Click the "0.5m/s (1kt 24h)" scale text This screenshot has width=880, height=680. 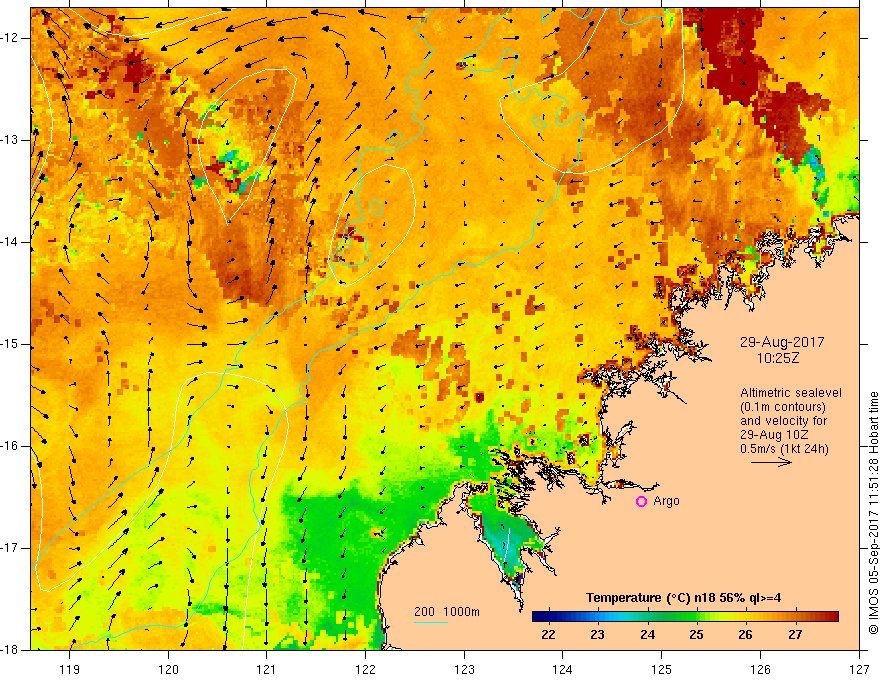(x=784, y=449)
